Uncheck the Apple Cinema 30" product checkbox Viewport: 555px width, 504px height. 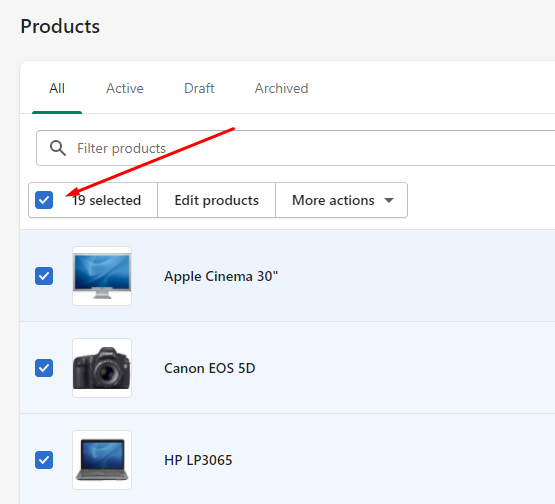(x=44, y=276)
